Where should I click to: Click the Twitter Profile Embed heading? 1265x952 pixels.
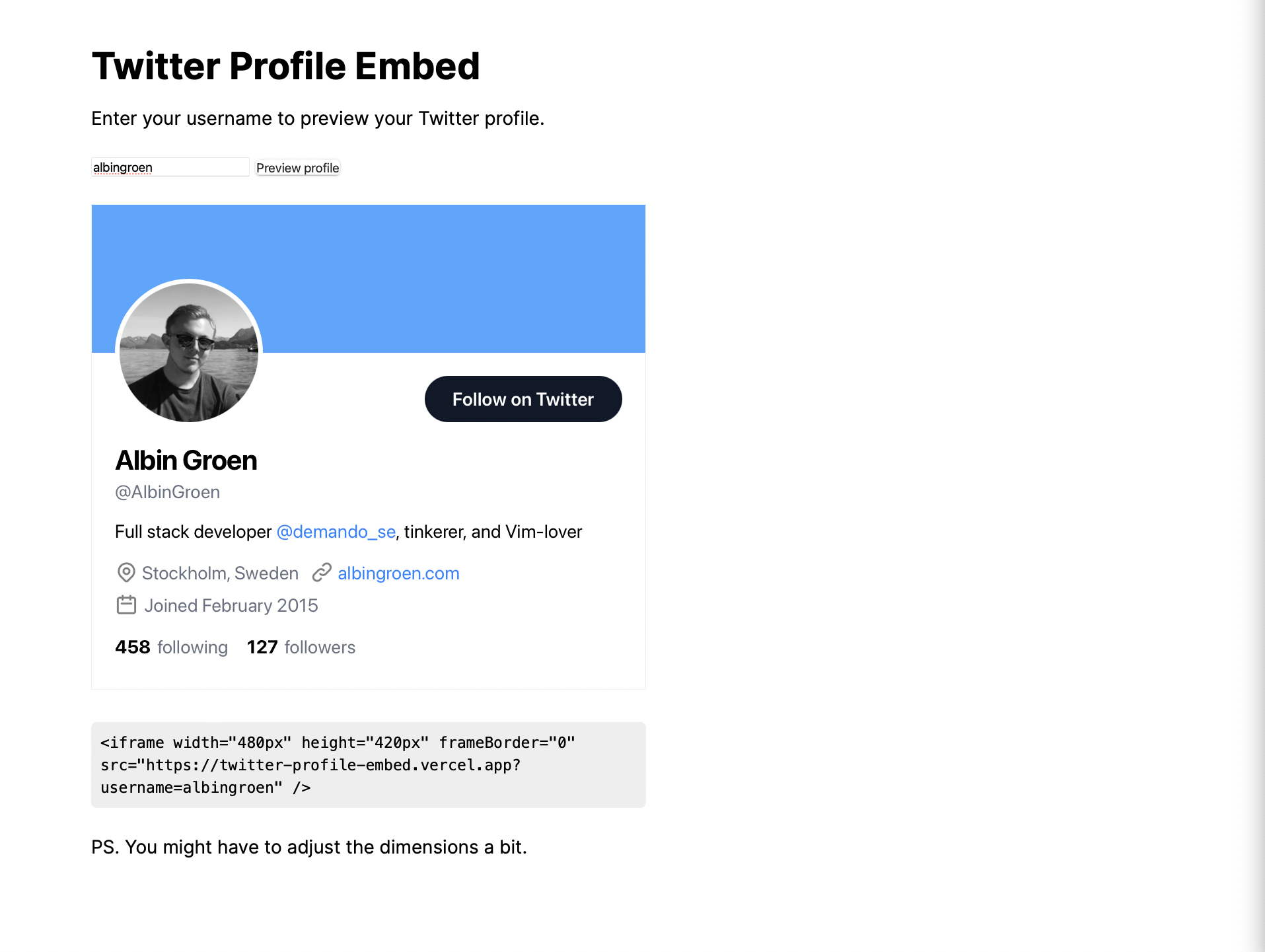[285, 65]
